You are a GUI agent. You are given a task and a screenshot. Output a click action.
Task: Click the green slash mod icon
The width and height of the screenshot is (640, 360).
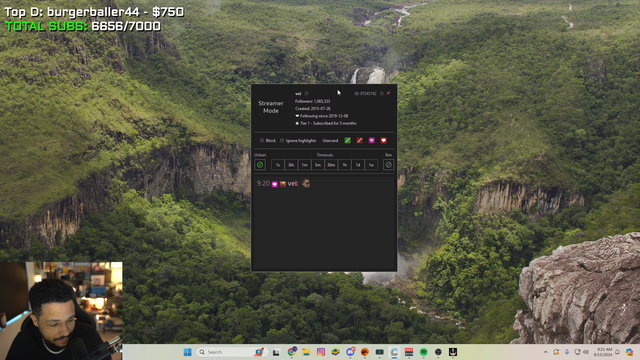click(347, 140)
